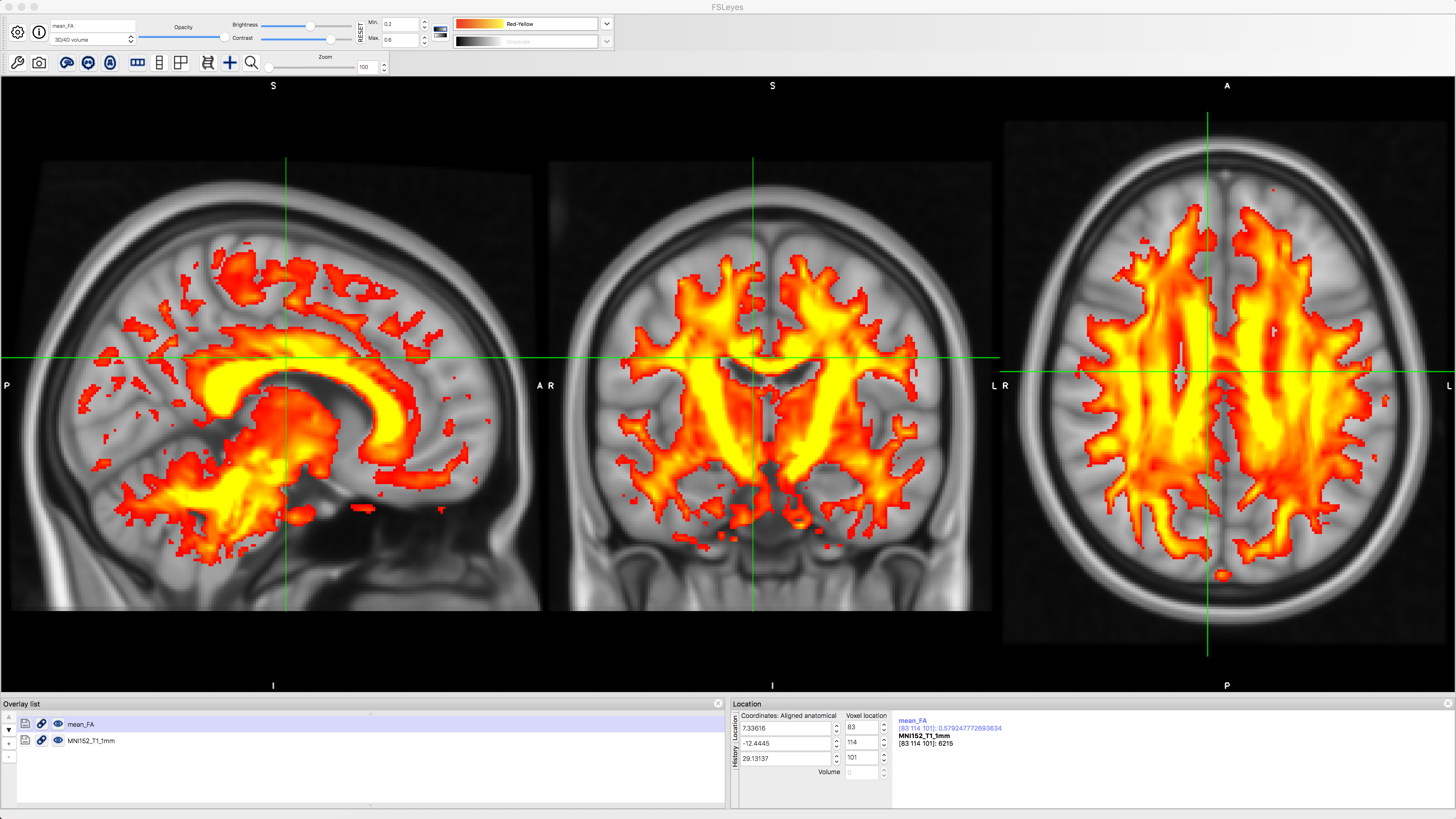
Task: Switch to the Location vertical tab
Action: 735,727
